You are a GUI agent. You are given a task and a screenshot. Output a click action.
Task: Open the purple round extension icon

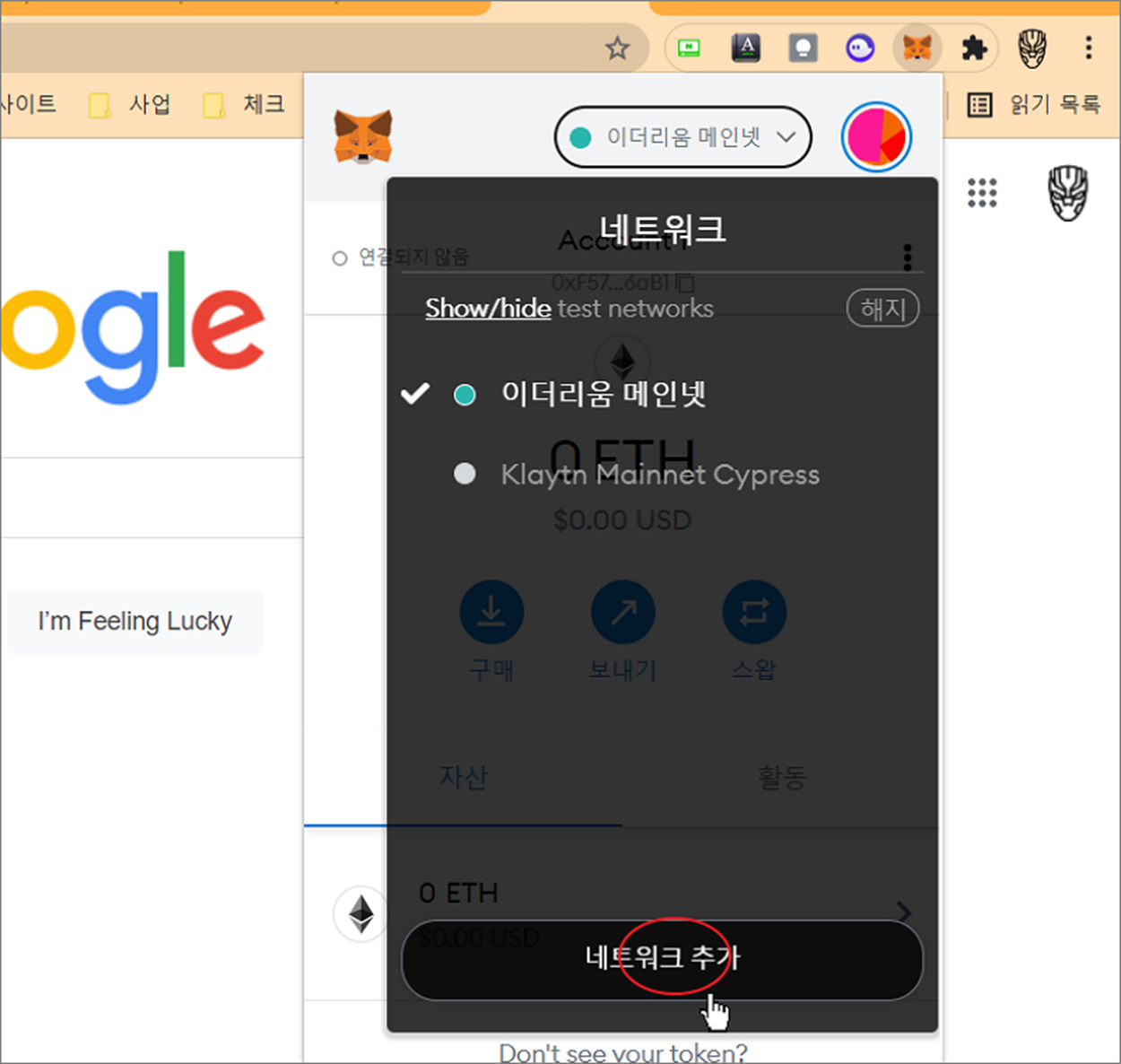point(860,48)
